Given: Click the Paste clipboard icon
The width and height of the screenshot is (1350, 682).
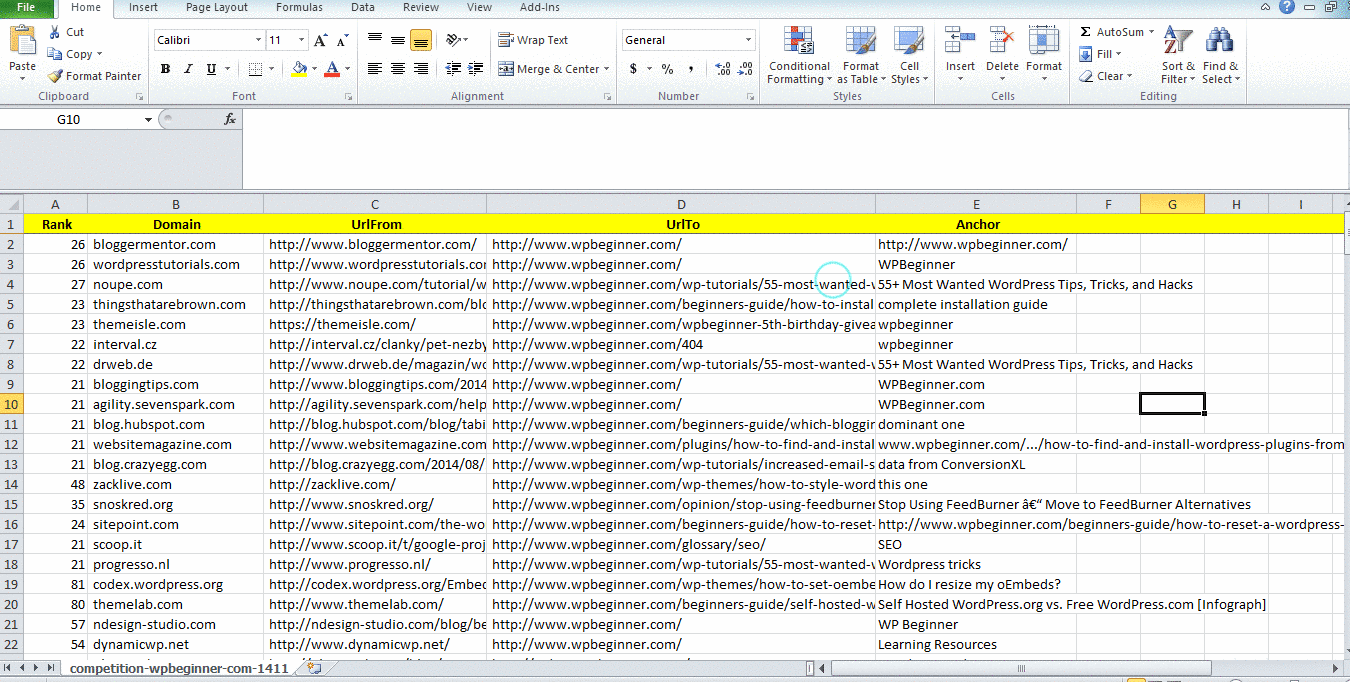Looking at the screenshot, I should [x=22, y=42].
